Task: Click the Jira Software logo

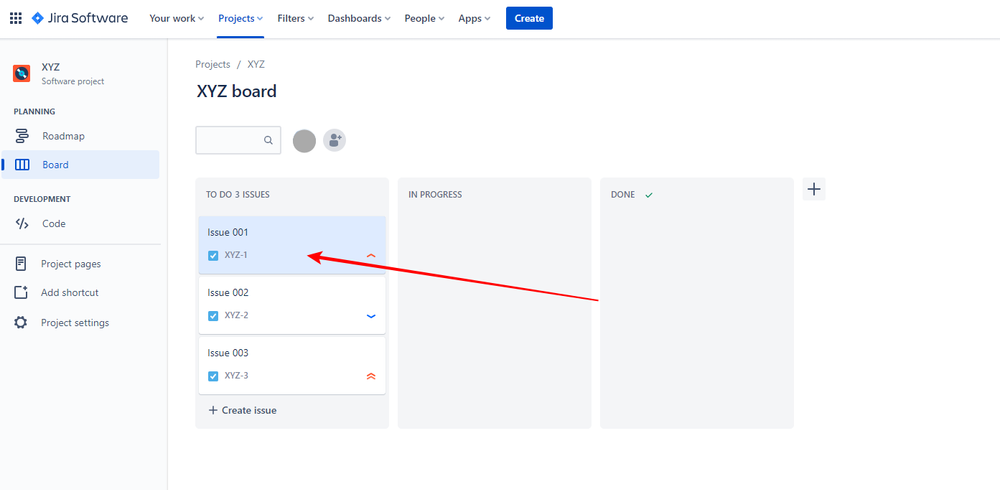Action: point(80,19)
